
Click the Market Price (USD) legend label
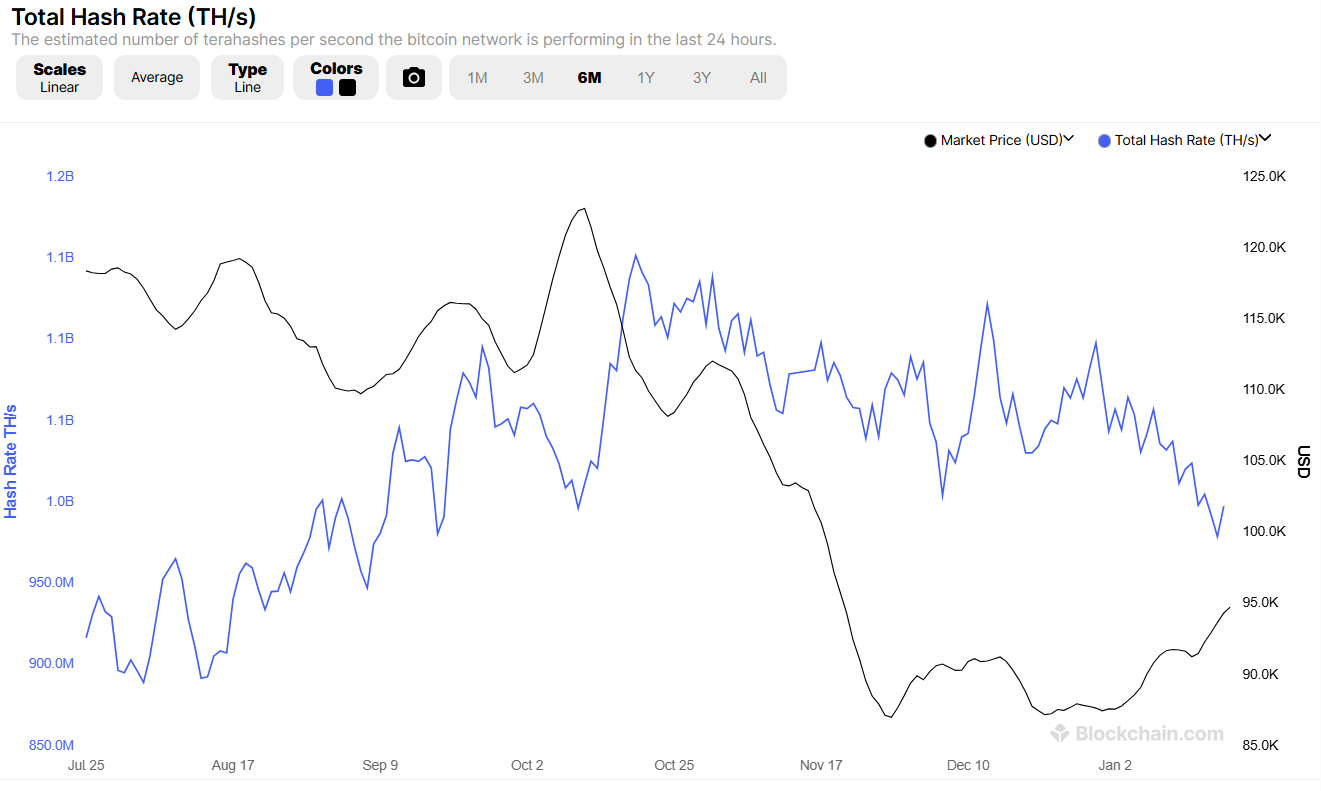coord(1001,141)
